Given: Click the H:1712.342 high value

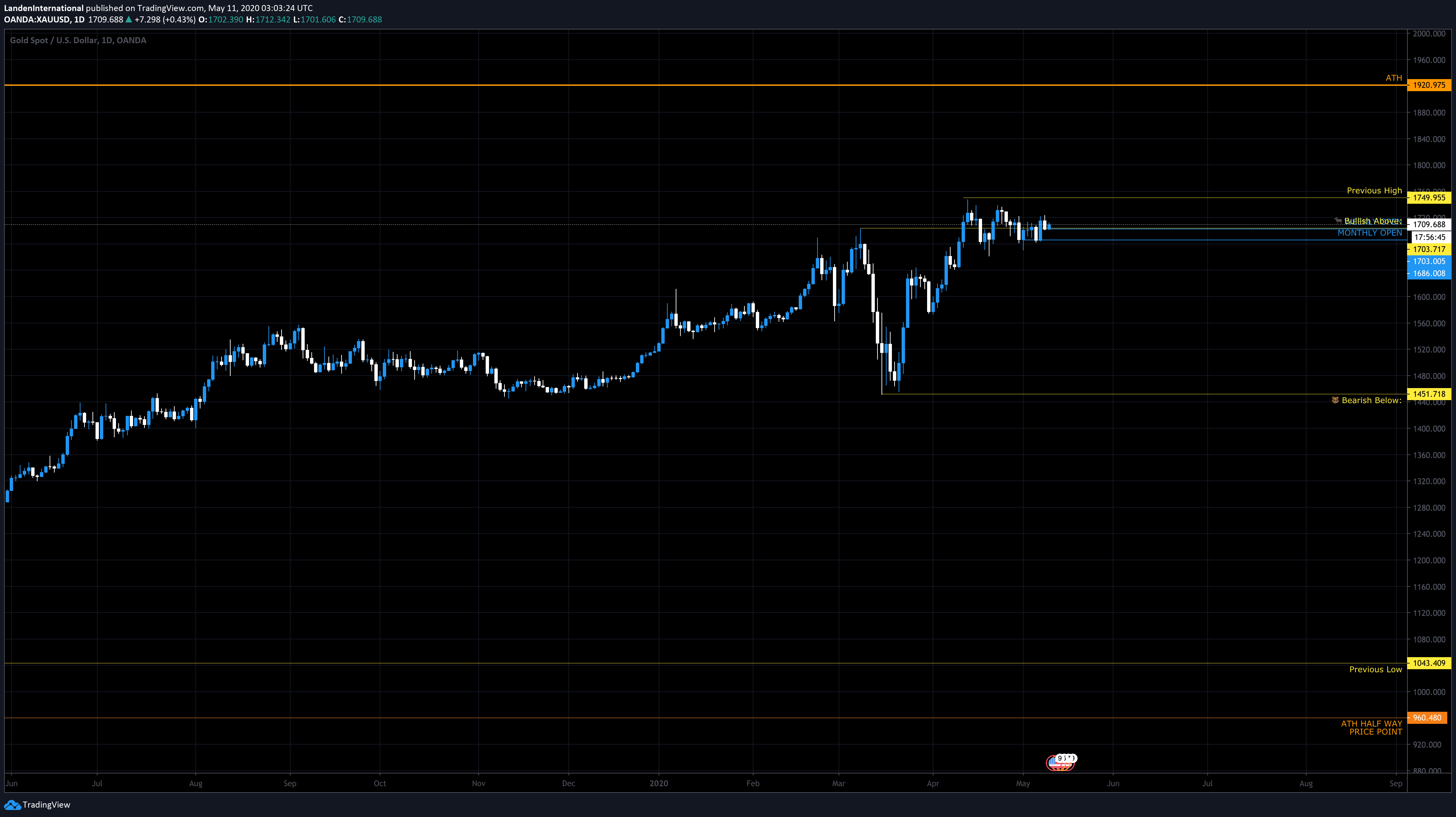Looking at the screenshot, I should click(x=268, y=19).
